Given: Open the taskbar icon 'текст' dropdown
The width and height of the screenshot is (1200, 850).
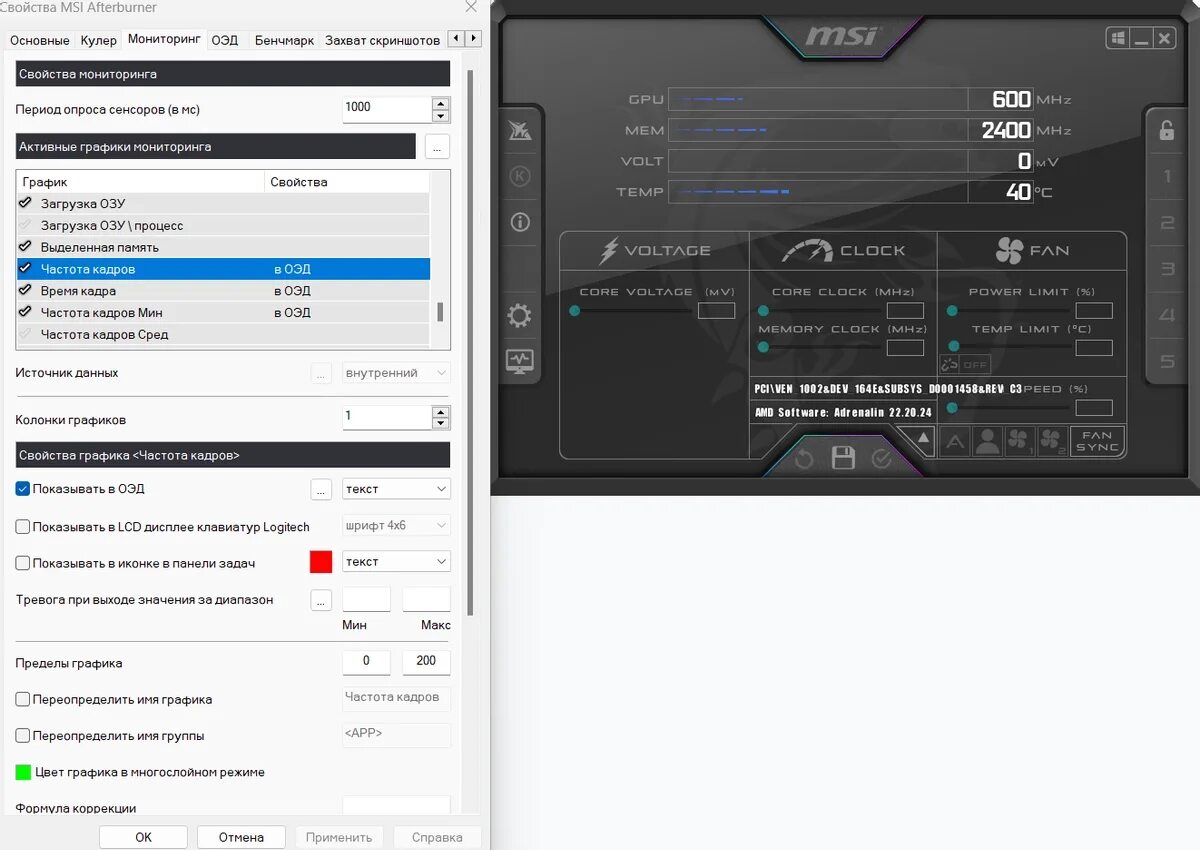Looking at the screenshot, I should click(396, 562).
